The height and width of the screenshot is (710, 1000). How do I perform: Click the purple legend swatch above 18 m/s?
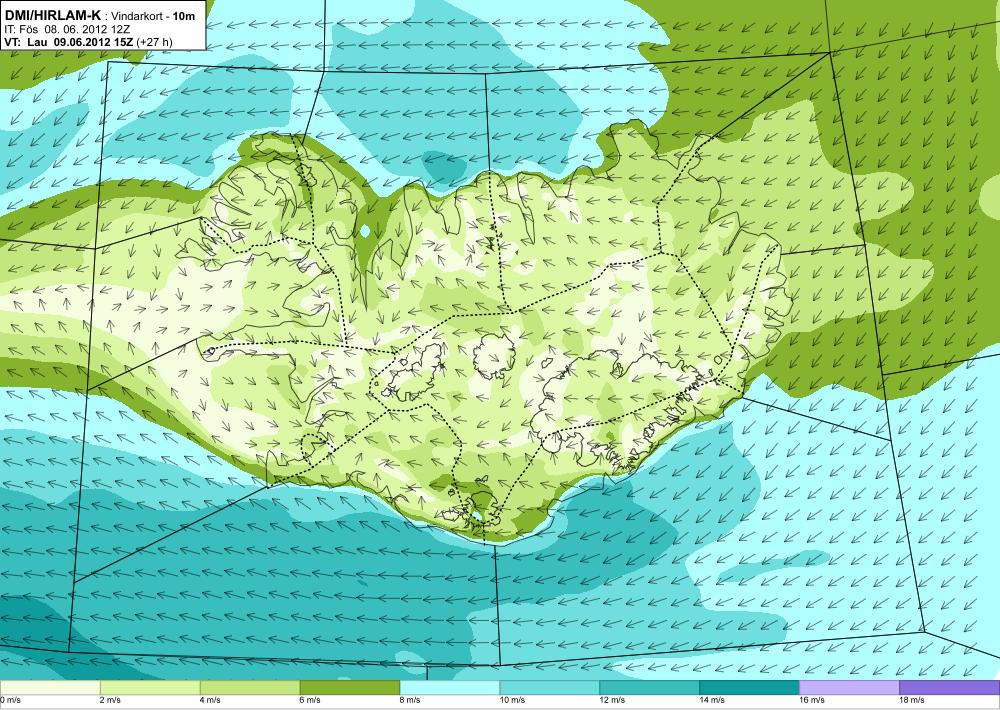point(950,688)
